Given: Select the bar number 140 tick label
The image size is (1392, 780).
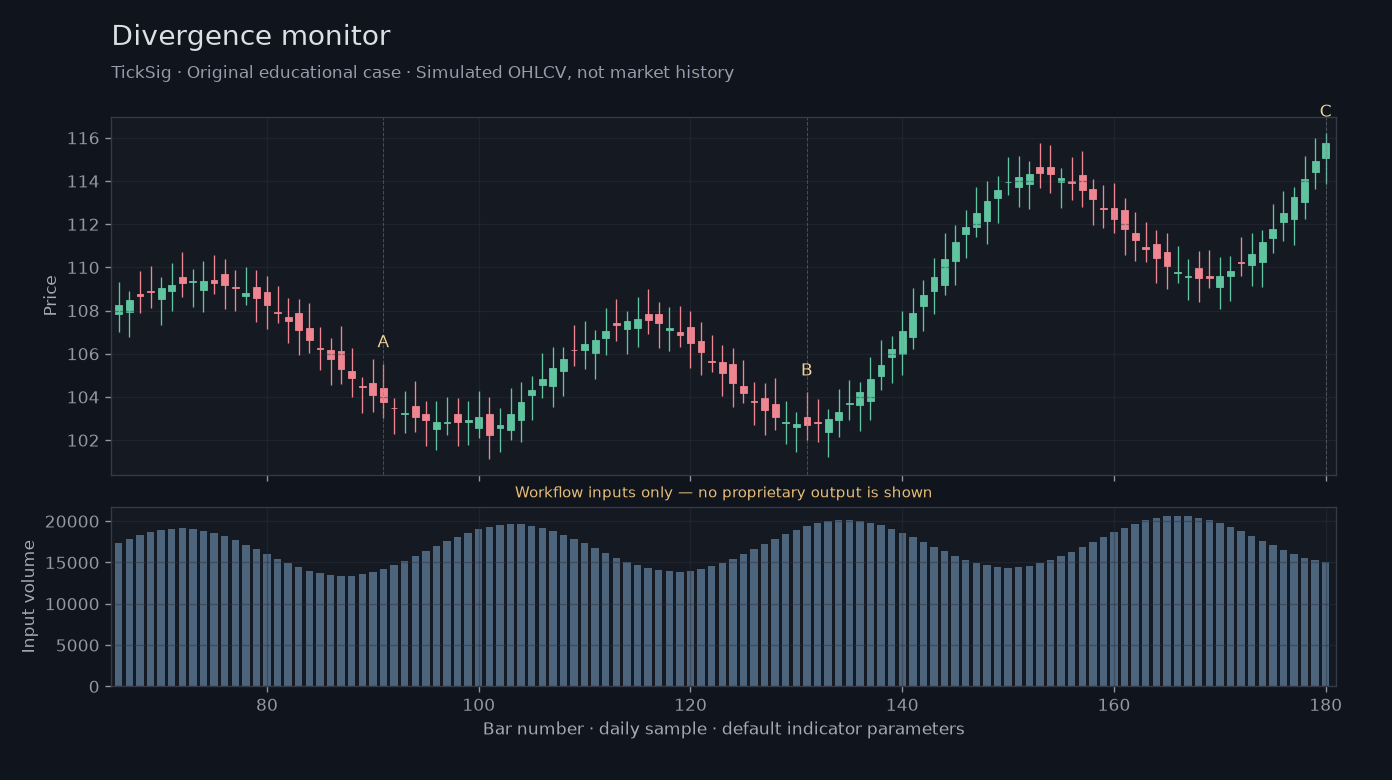Looking at the screenshot, I should point(902,703).
